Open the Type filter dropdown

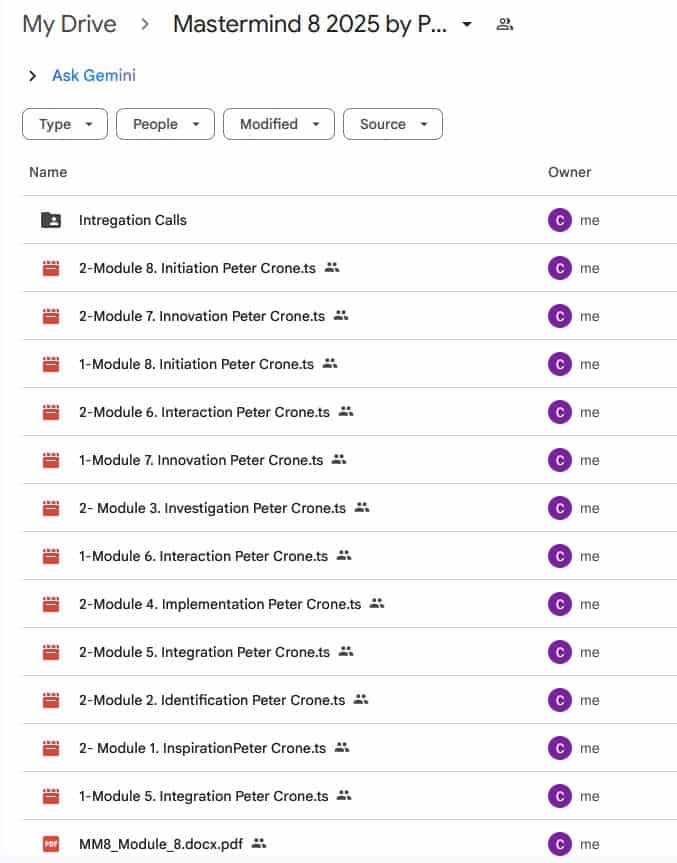65,124
